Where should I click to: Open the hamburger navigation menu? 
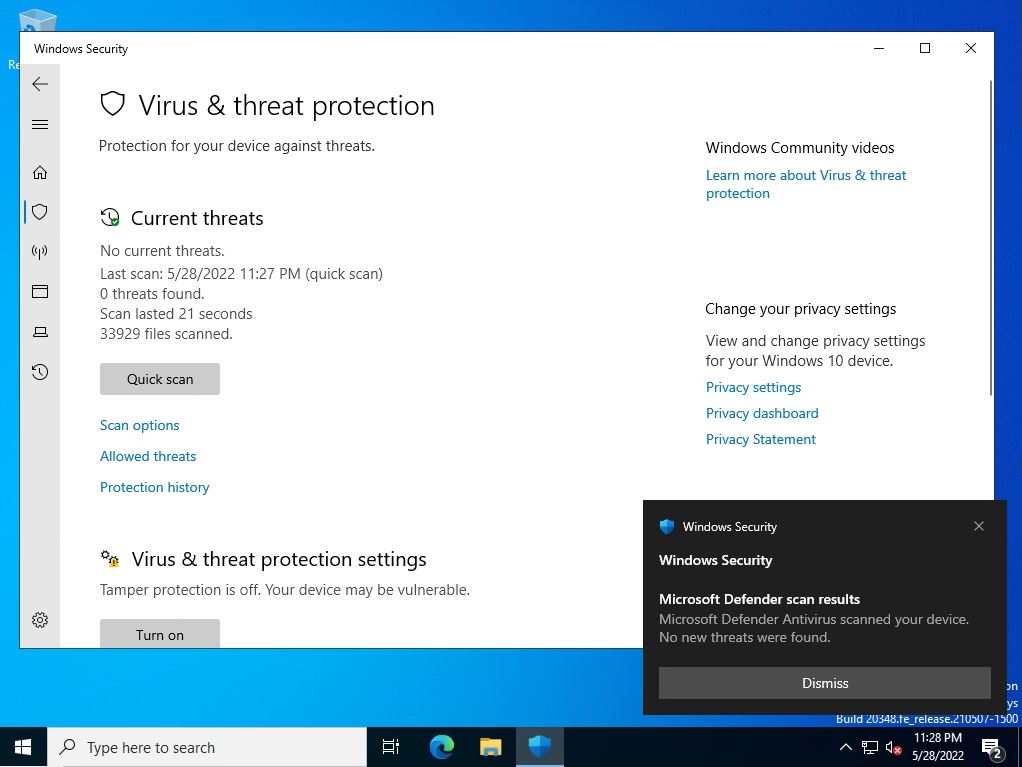40,124
